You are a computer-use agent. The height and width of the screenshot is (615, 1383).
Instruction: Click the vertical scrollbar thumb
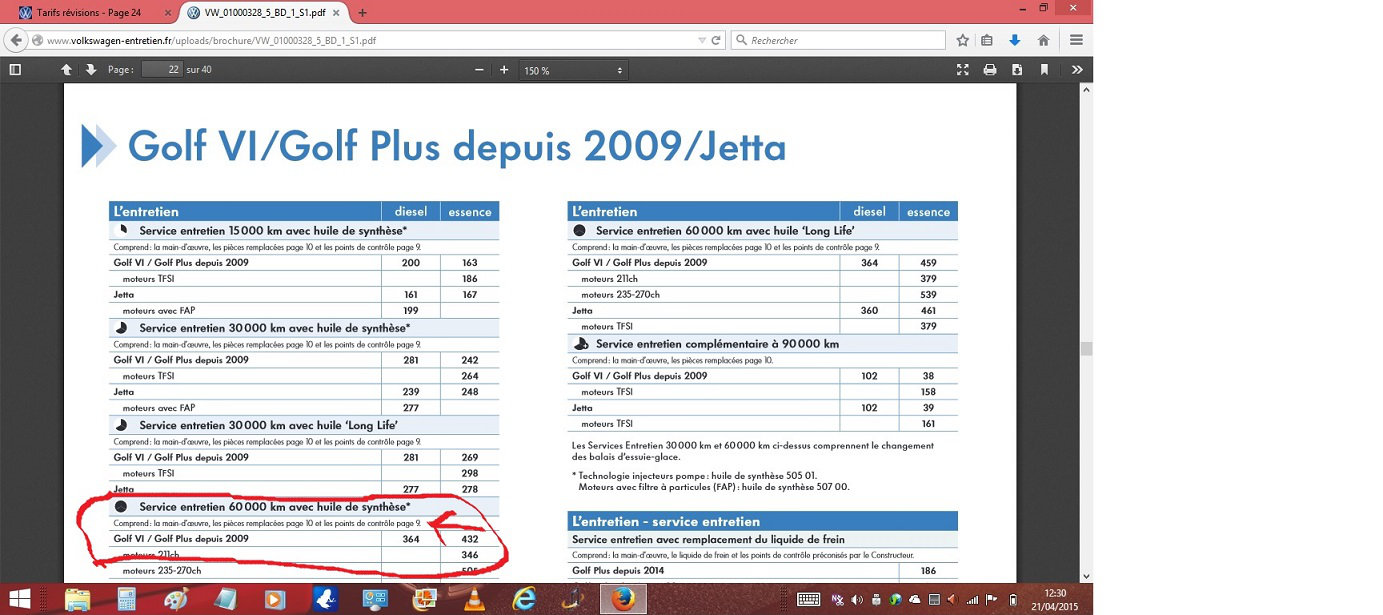[1086, 348]
